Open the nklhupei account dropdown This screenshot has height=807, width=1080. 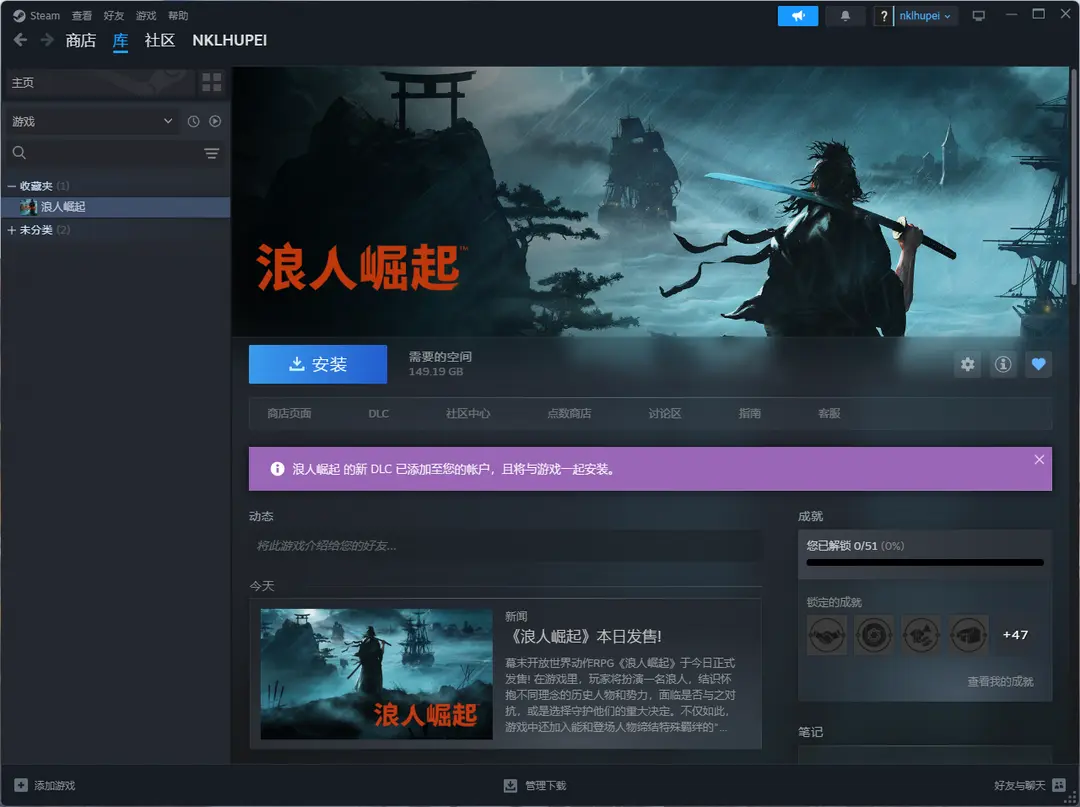coord(925,16)
